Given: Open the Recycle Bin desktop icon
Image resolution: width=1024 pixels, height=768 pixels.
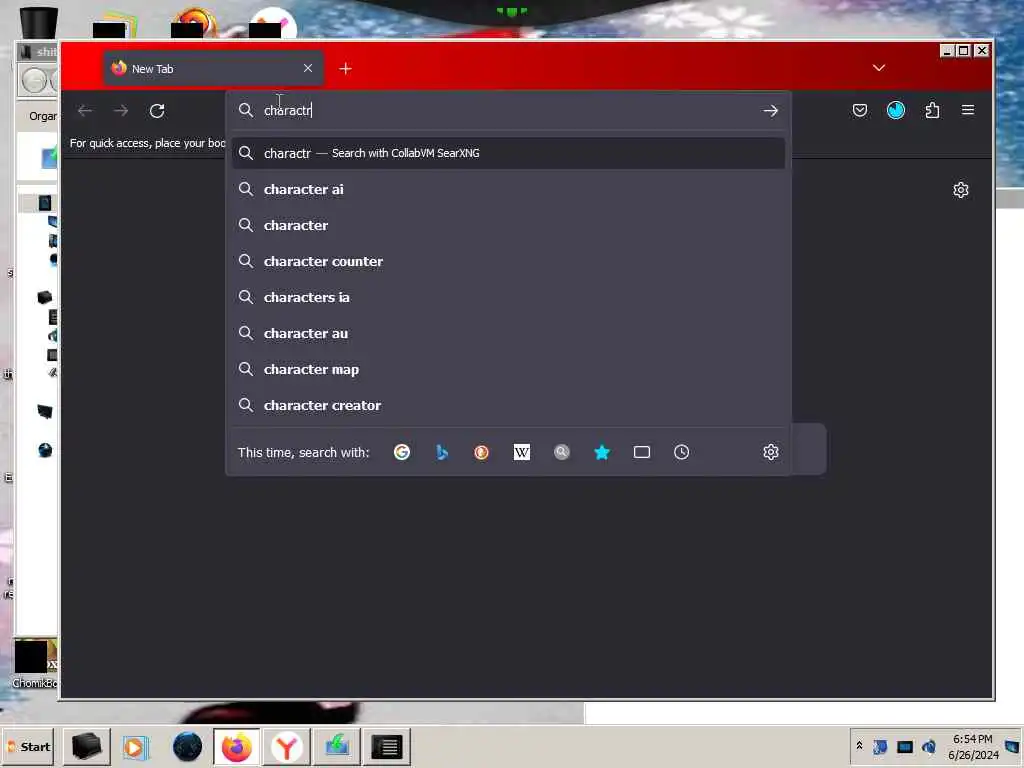Looking at the screenshot, I should (38, 21).
